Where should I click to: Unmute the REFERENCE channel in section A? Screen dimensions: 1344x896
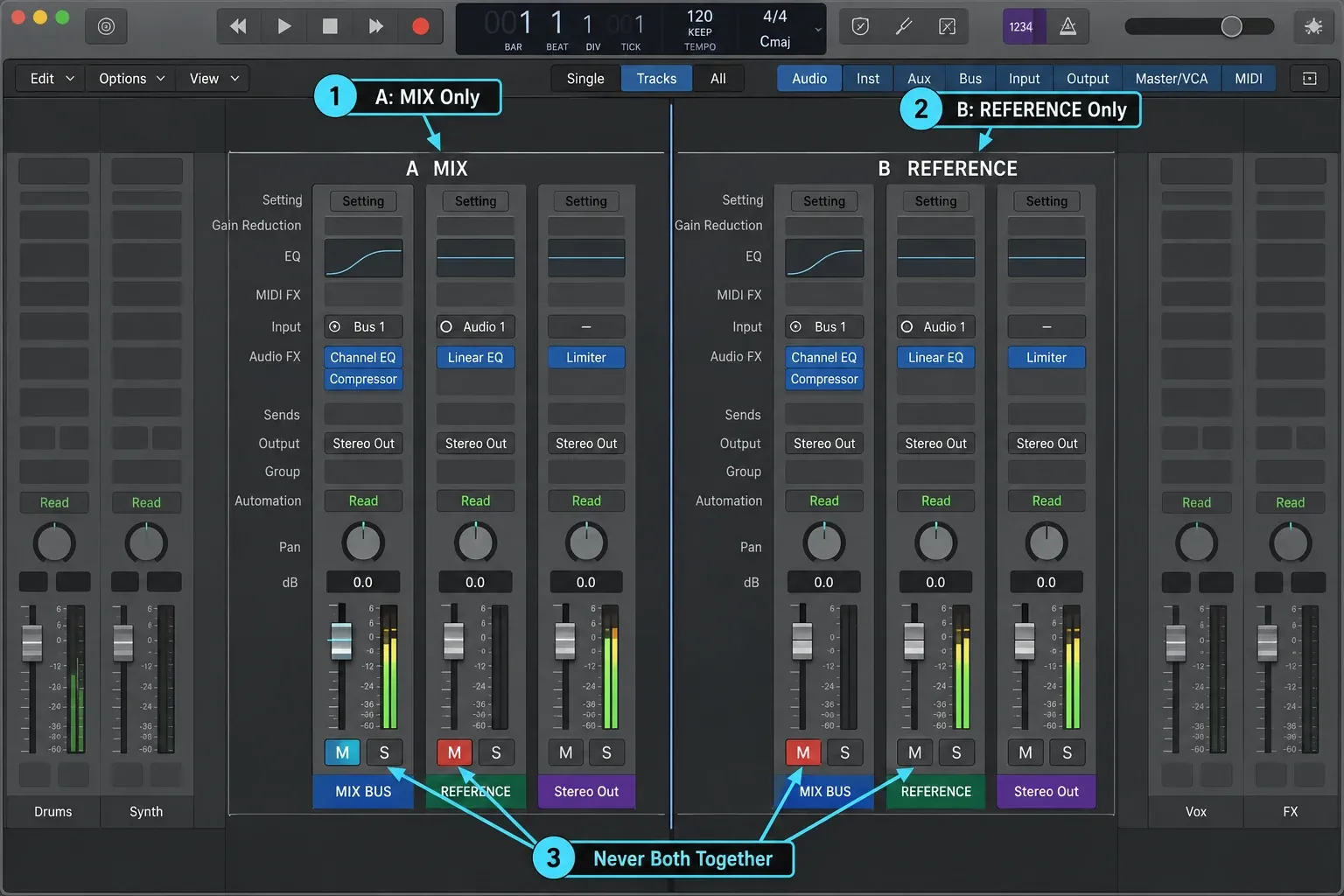coord(454,752)
